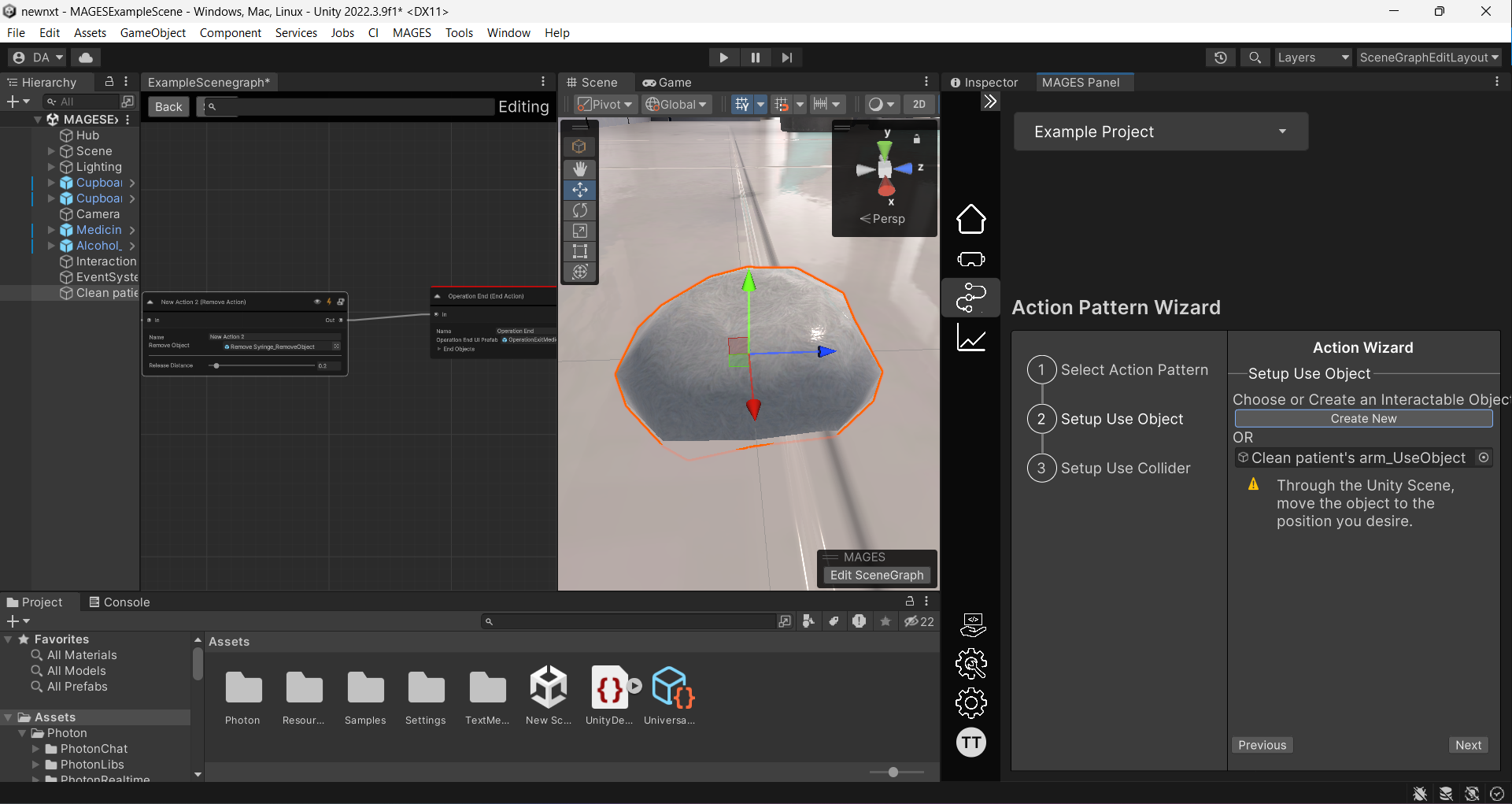Toggle the Hierarchy panel lock
This screenshot has height=804, width=1512.
click(109, 82)
